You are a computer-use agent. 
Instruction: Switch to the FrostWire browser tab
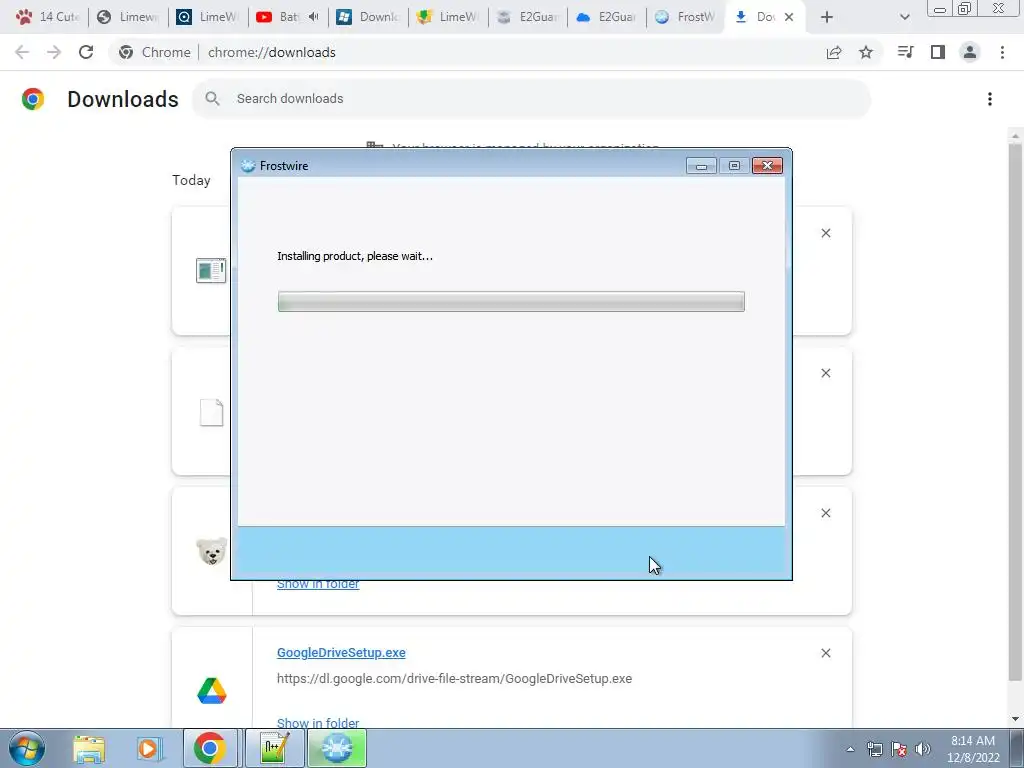click(x=686, y=17)
